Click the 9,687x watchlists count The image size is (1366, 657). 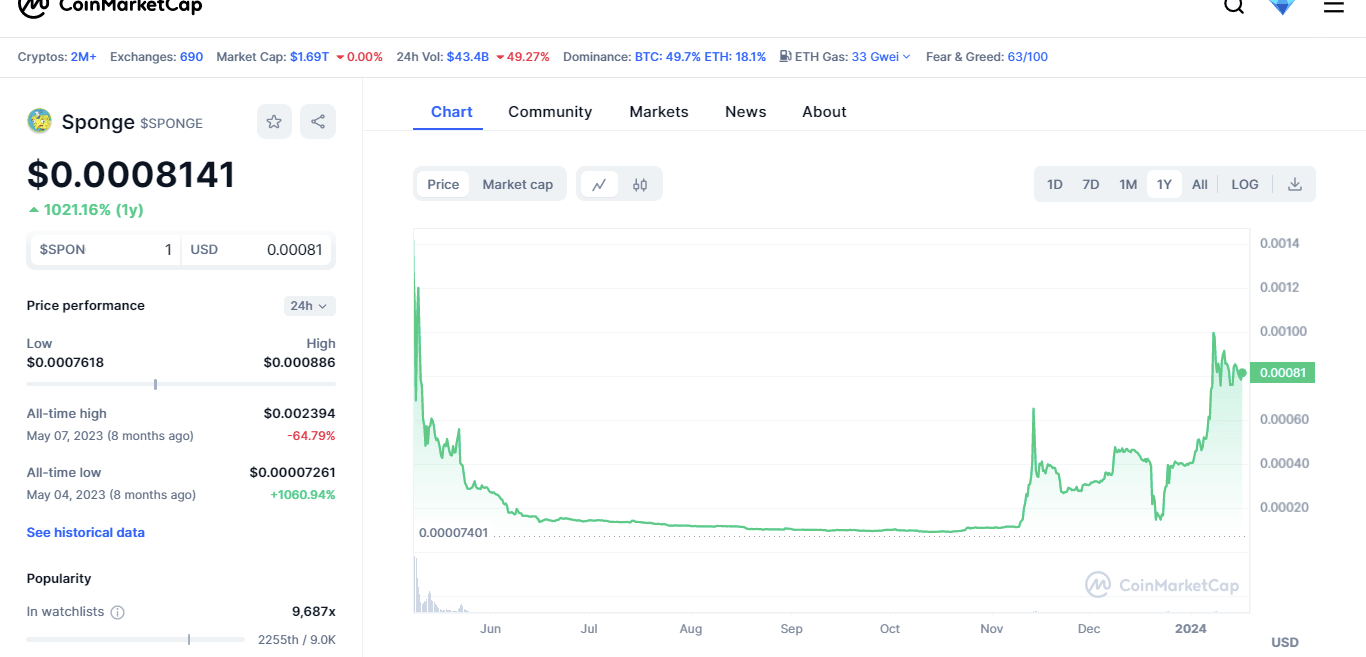click(314, 612)
